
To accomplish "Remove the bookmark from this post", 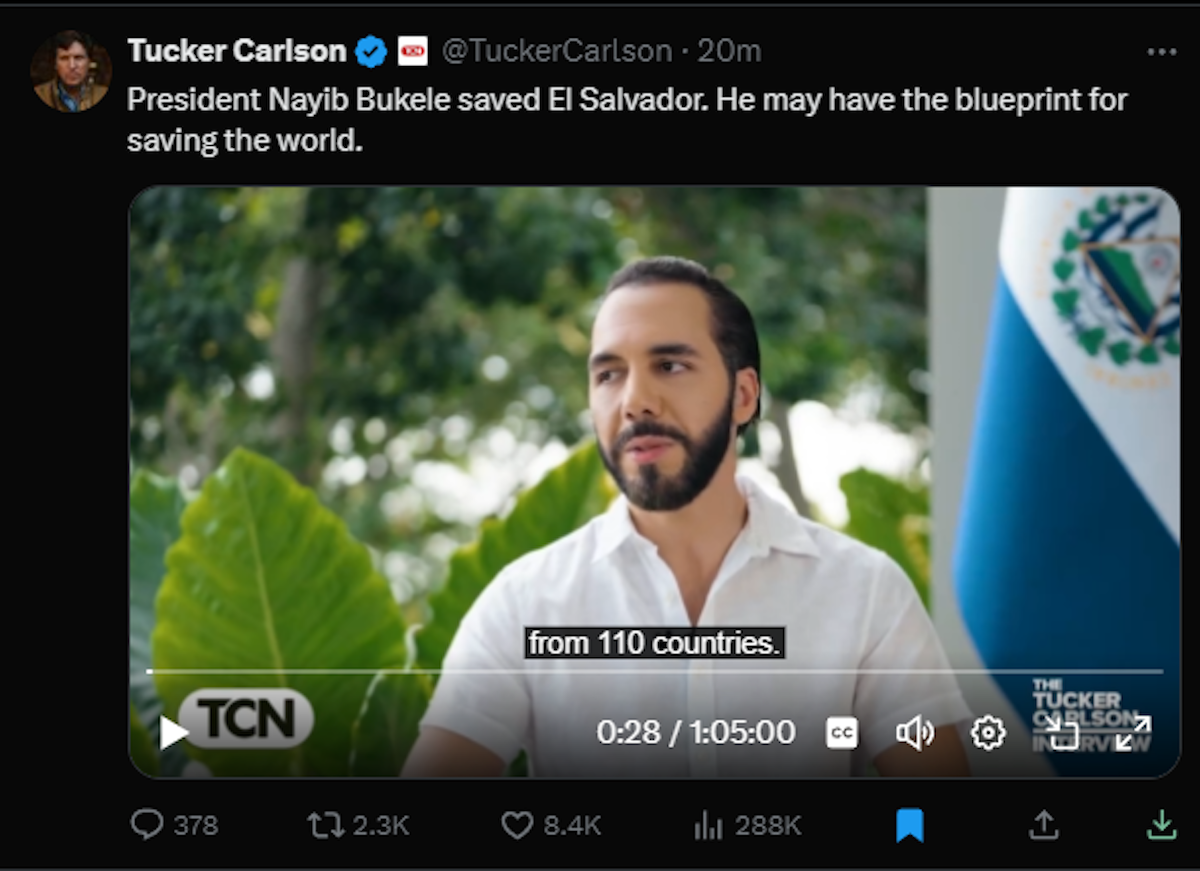I will tap(909, 825).
